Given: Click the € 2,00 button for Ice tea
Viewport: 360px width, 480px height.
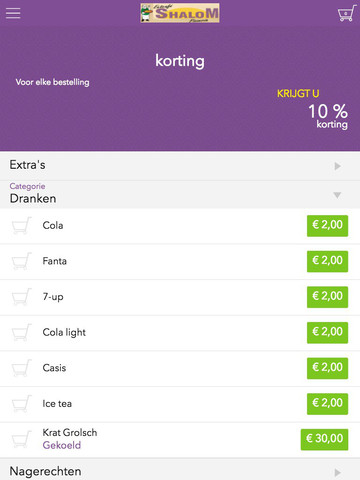Looking at the screenshot, I should coord(327,404).
